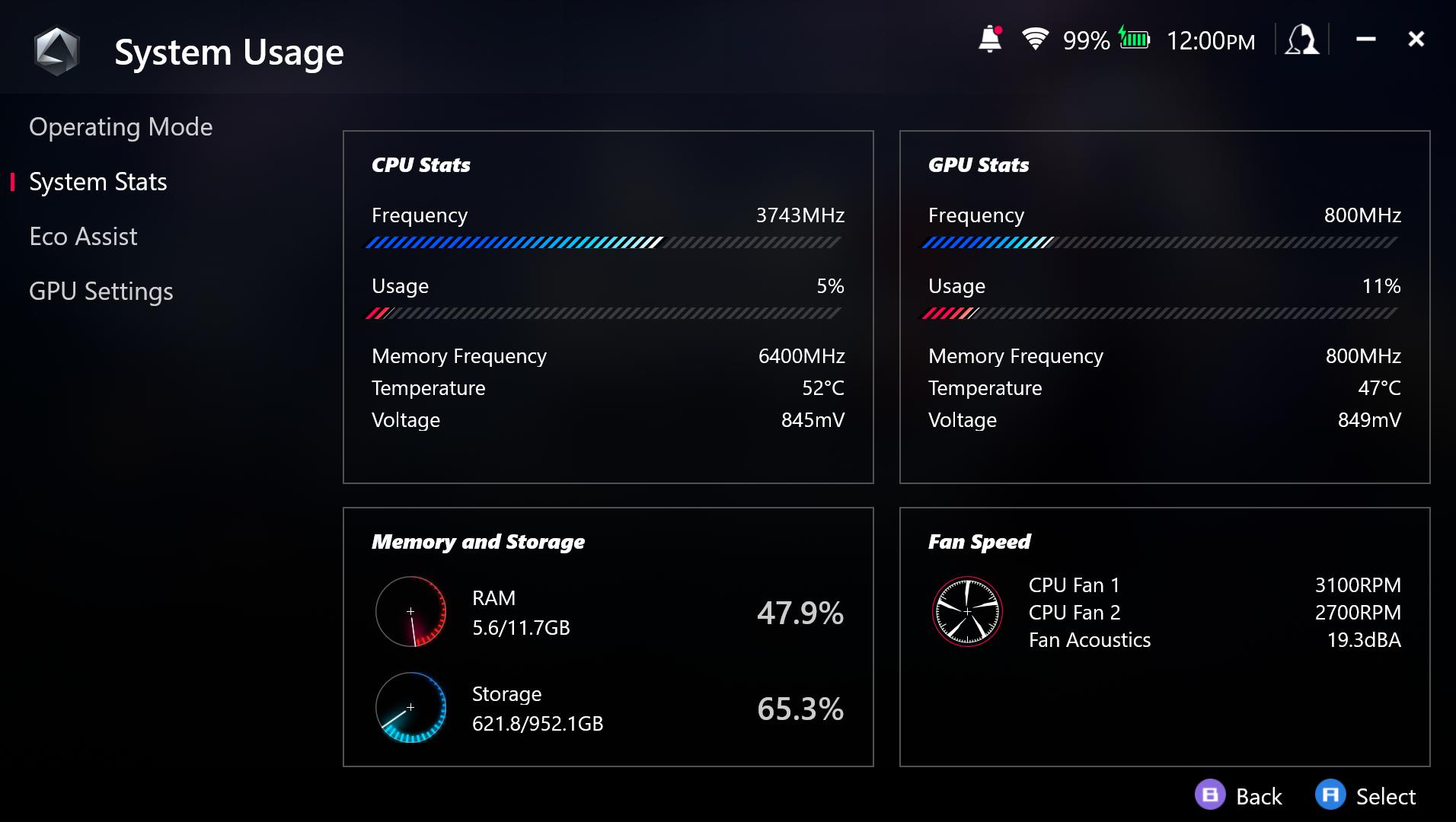Click the 12:00PM clock display
This screenshot has width=1456, height=822.
point(1210,40)
